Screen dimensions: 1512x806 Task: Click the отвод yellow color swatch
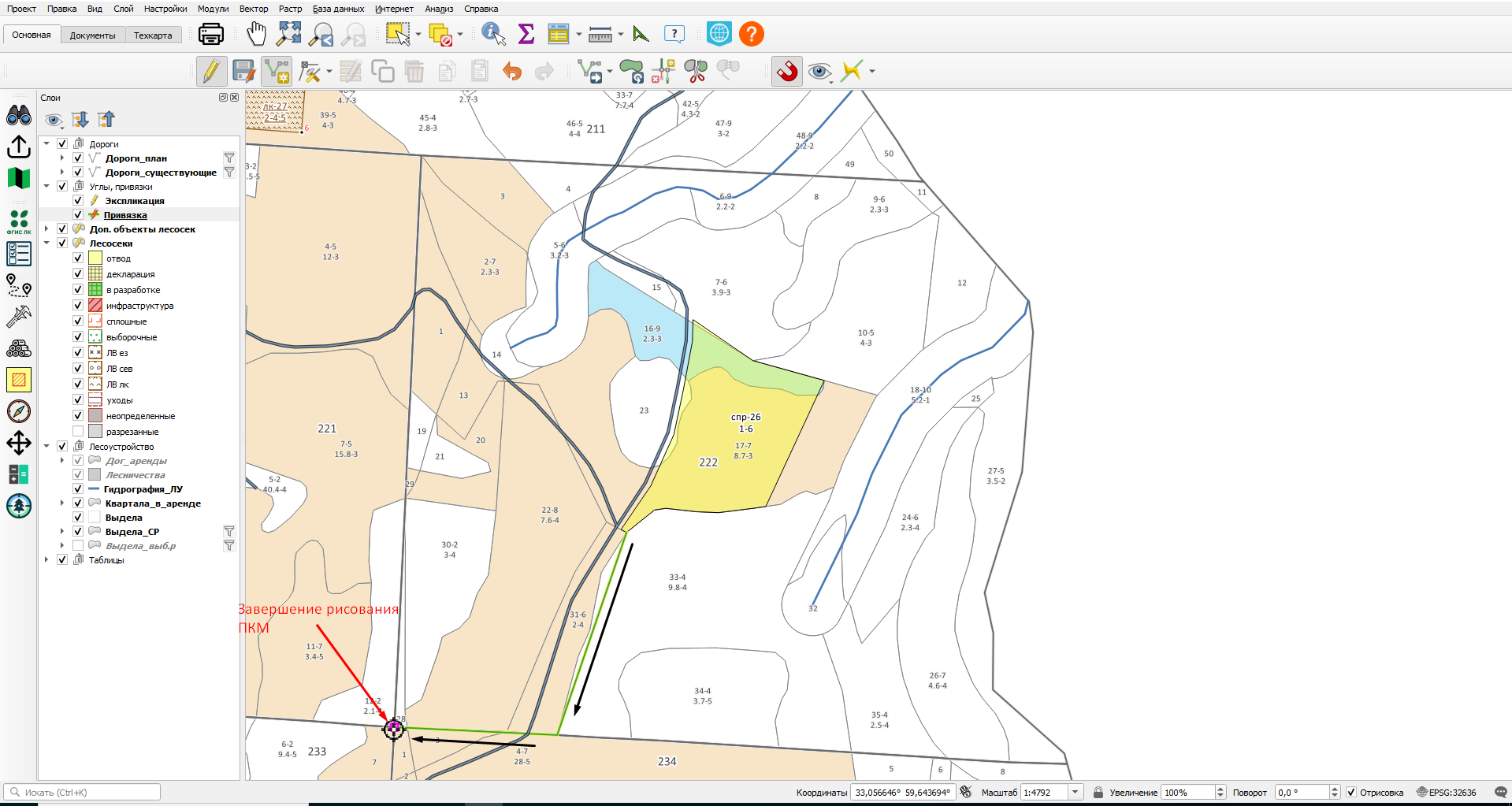pos(95,258)
